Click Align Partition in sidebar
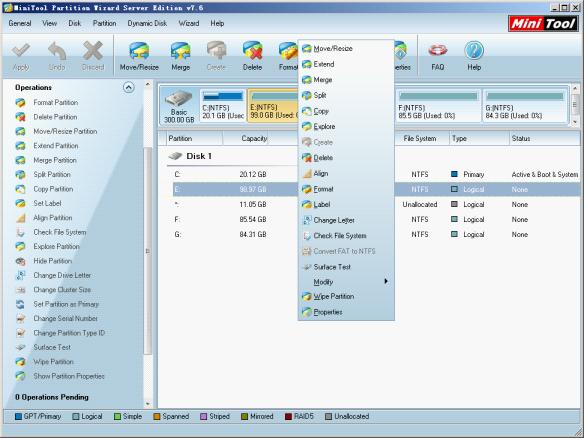This screenshot has width=585, height=439. click(x=44, y=218)
